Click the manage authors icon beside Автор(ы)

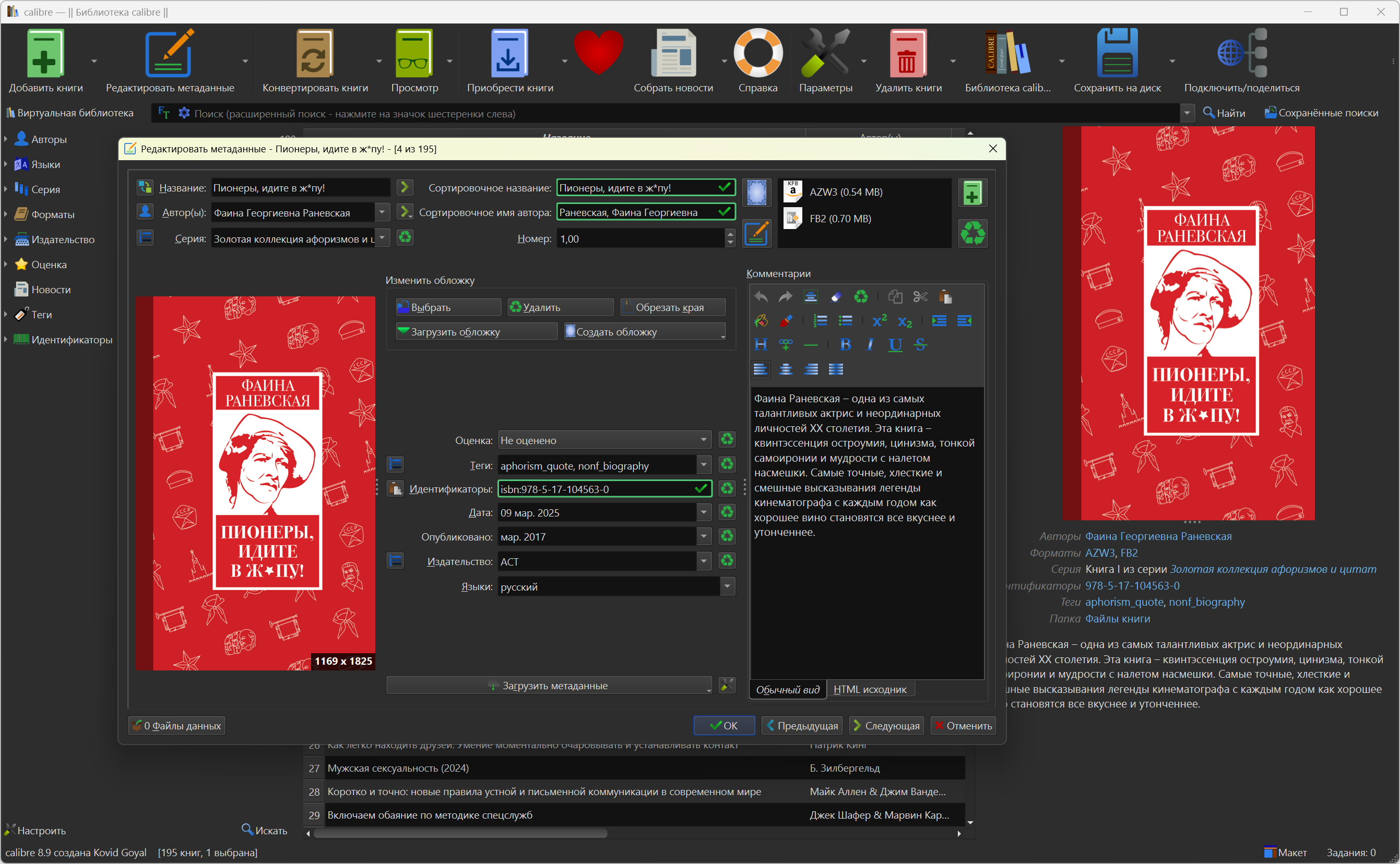[145, 212]
